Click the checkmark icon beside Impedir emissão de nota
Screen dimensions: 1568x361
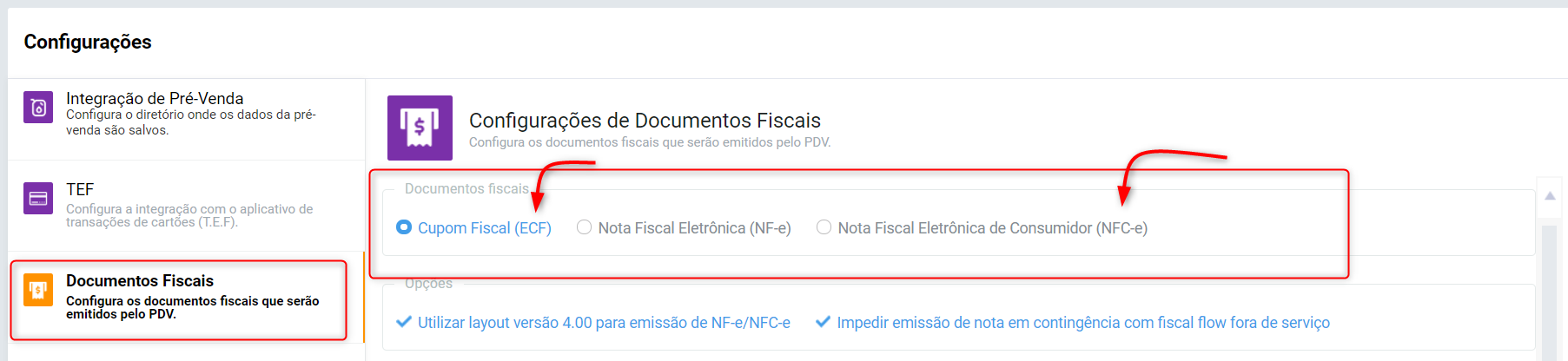(x=823, y=322)
